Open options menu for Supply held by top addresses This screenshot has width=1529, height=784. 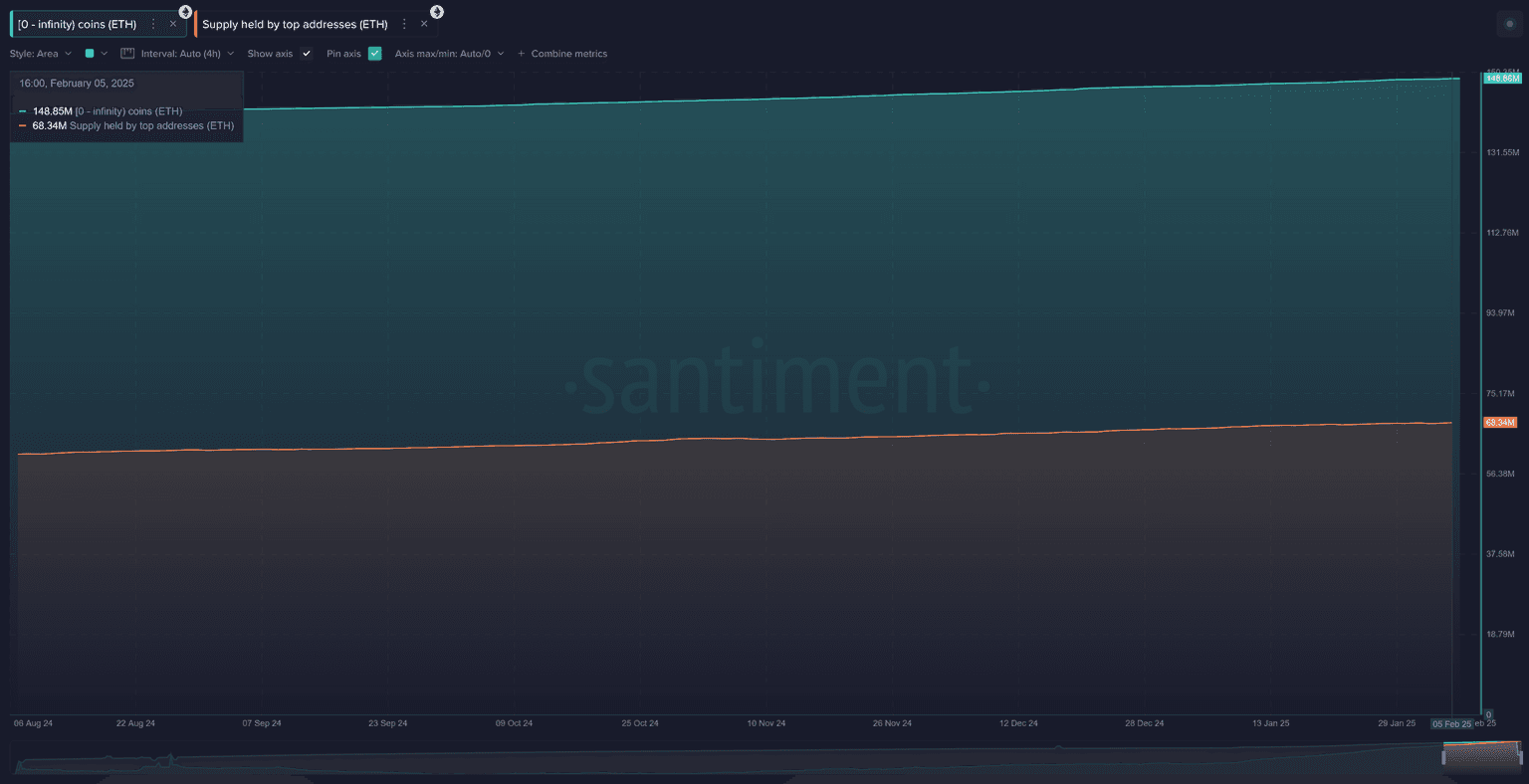(404, 24)
